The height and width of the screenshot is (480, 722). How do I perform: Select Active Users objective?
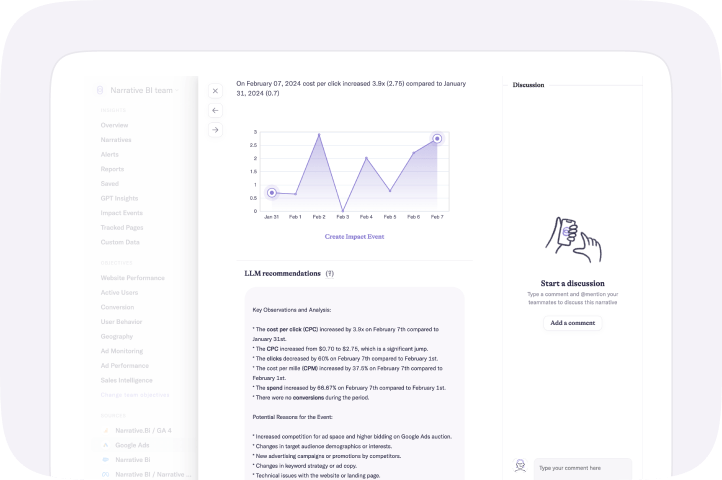click(119, 293)
